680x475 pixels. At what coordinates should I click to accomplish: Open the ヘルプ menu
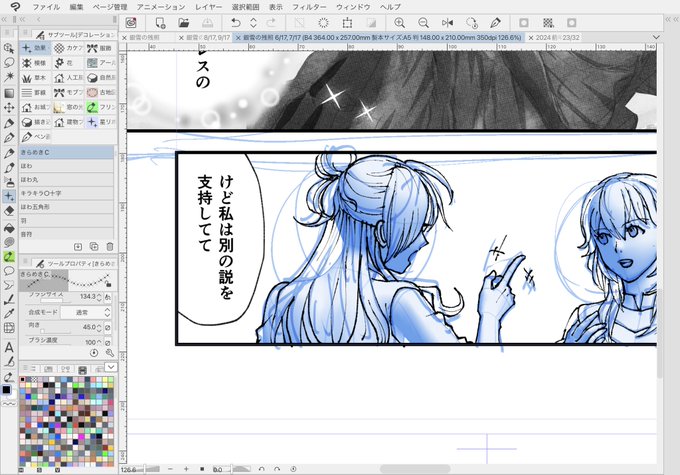click(390, 7)
